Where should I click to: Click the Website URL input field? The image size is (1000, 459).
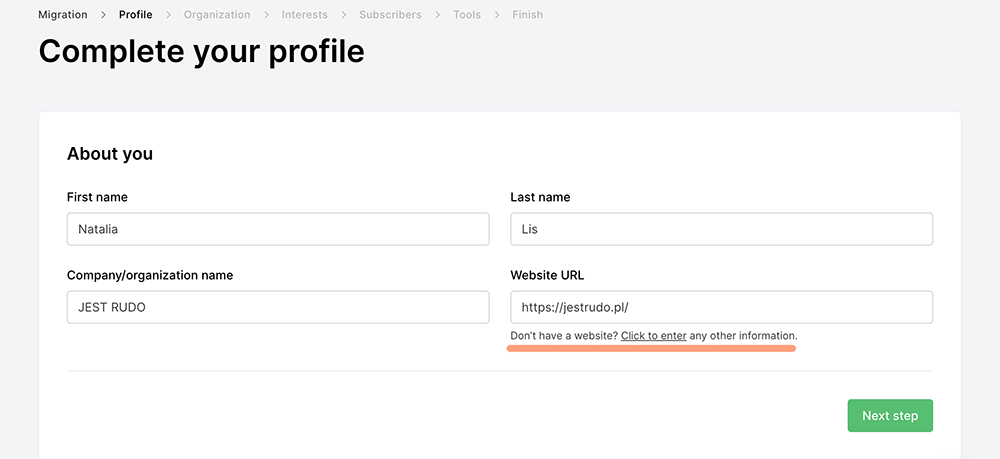[721, 307]
